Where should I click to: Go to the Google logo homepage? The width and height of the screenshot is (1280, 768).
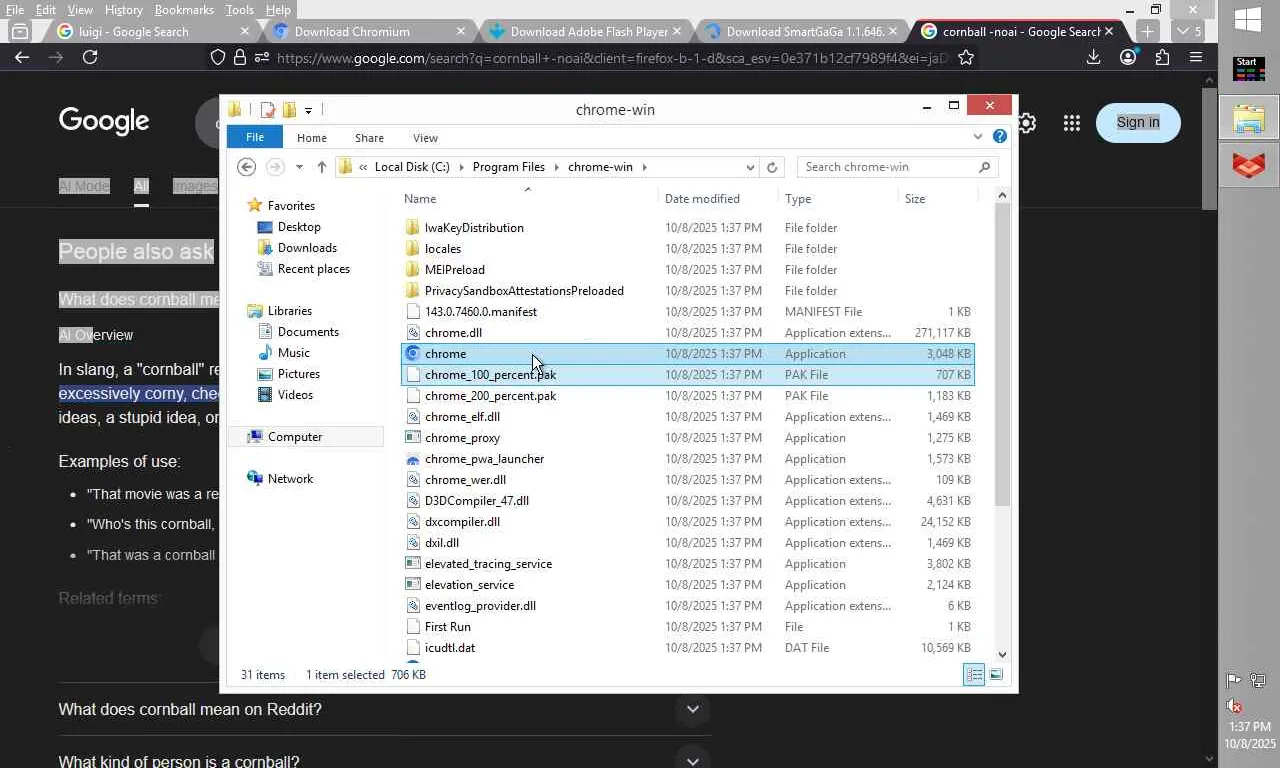(x=104, y=122)
